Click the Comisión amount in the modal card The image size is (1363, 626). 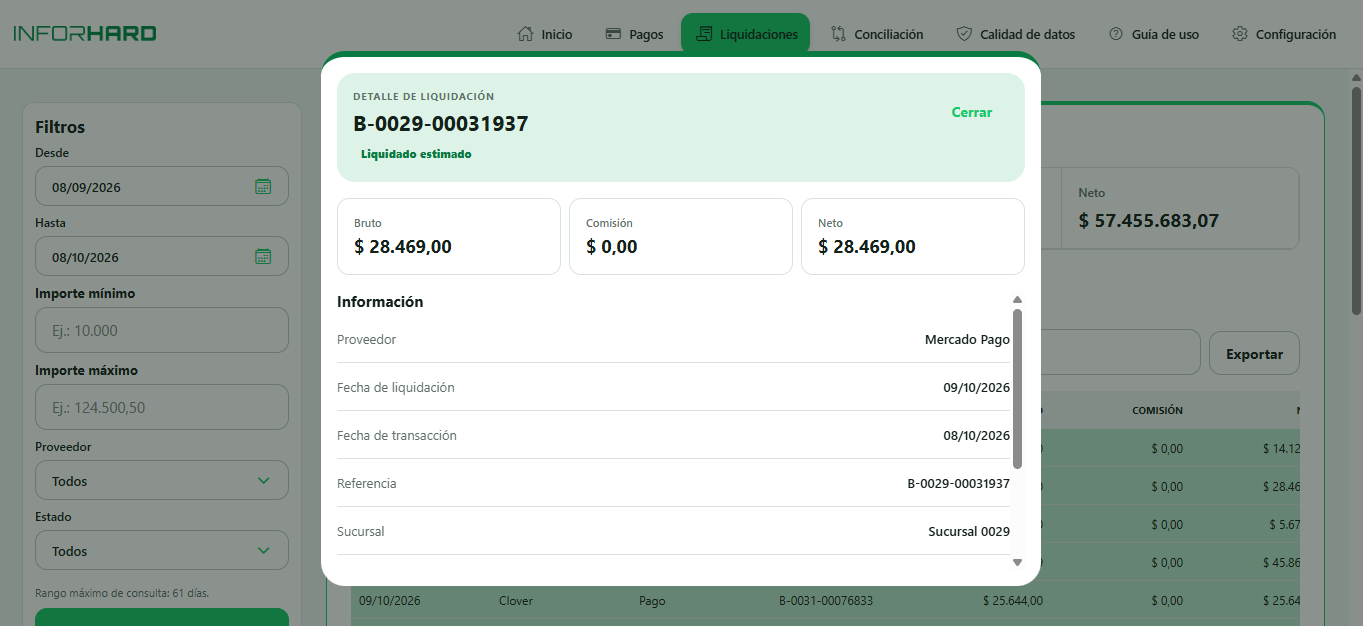coord(612,247)
